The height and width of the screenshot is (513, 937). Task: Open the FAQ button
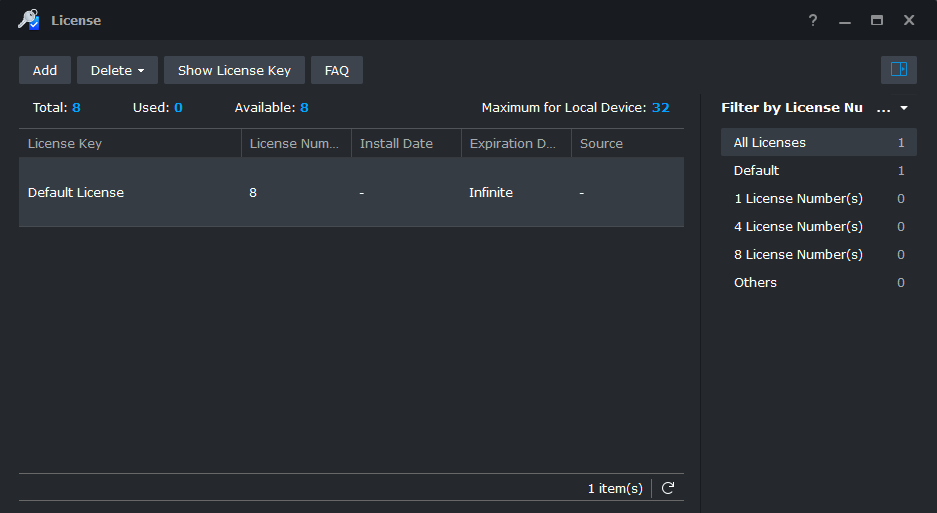coord(337,70)
